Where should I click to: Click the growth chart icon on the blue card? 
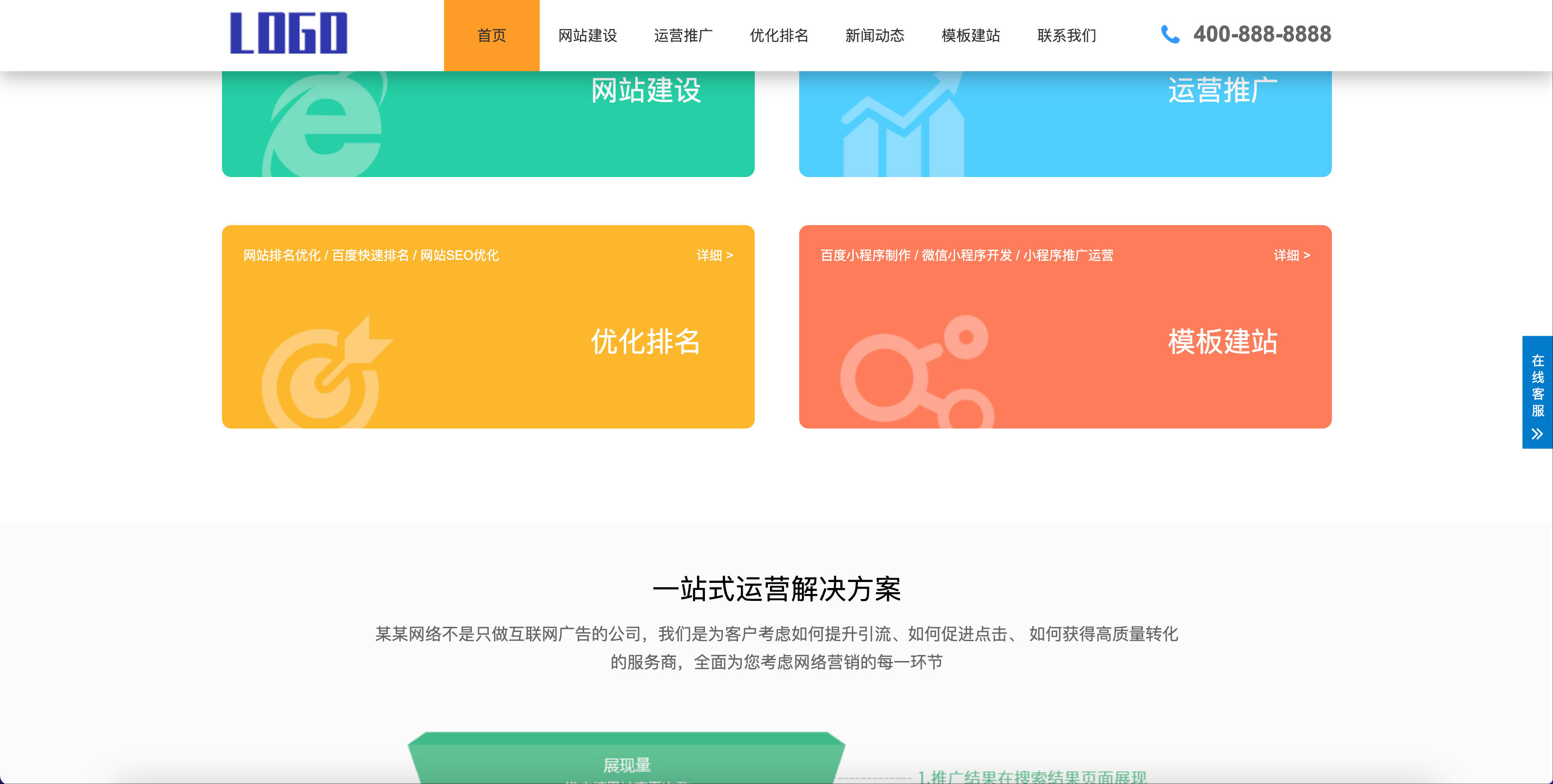tap(903, 124)
